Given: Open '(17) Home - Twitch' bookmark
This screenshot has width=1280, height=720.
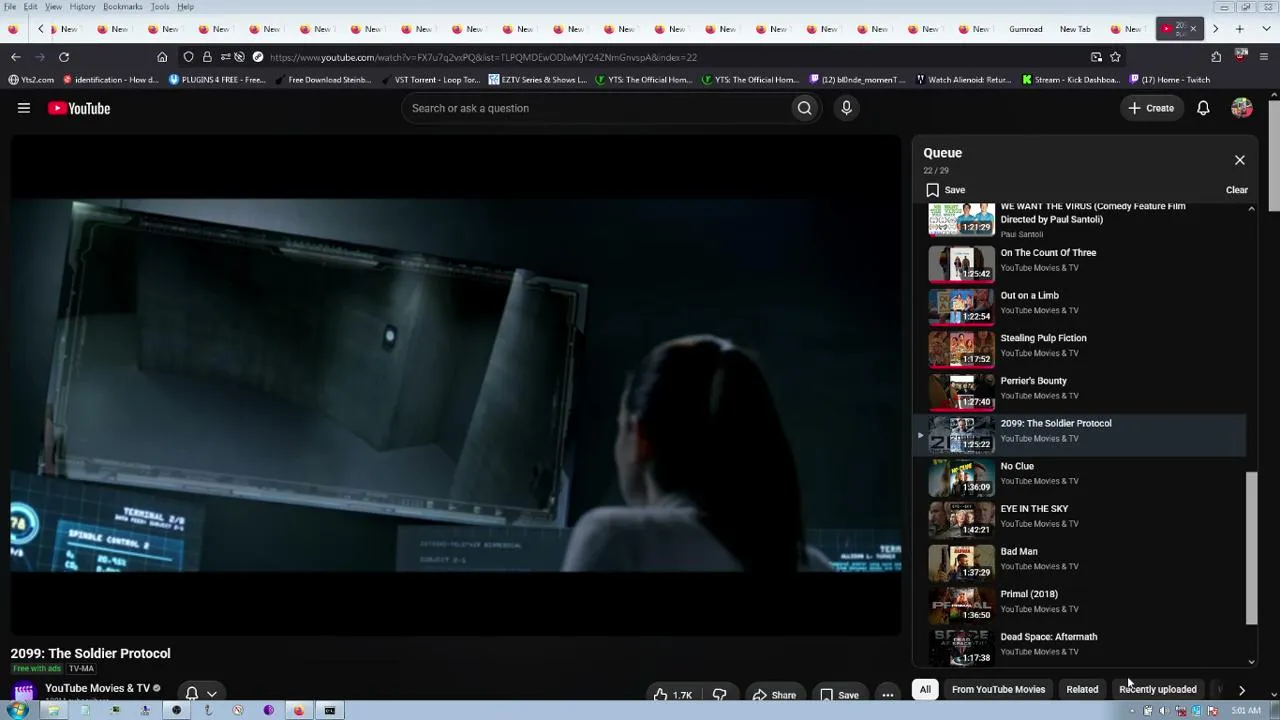Looking at the screenshot, I should coord(1168,80).
